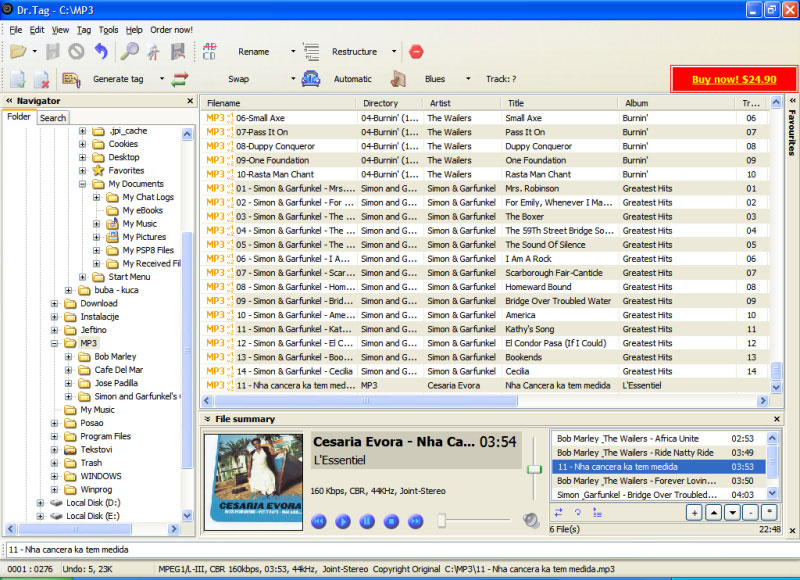
Task: Click the walking figure toolbar icon
Action: click(x=154, y=52)
